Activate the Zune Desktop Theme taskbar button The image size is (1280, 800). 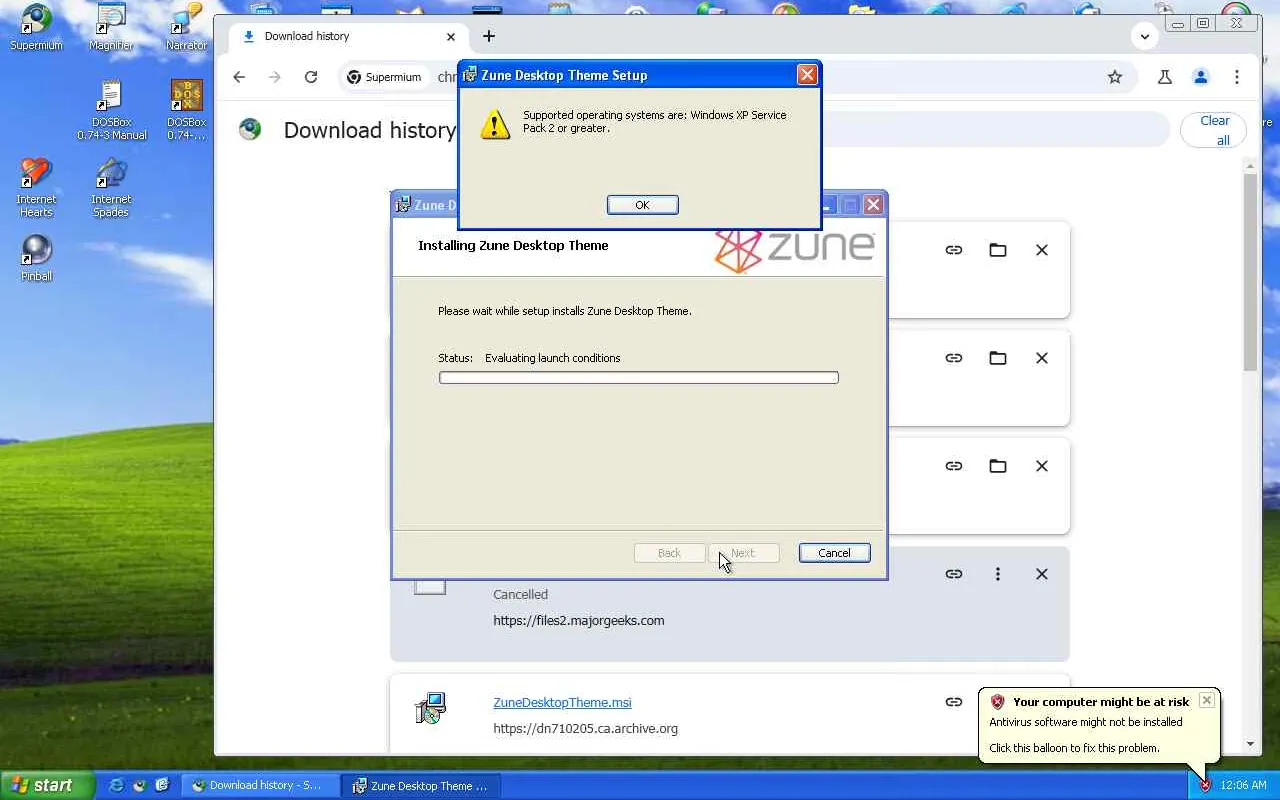(x=420, y=786)
